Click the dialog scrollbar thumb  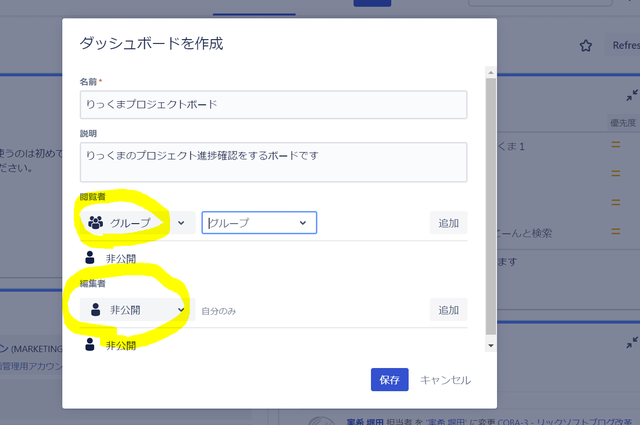click(x=491, y=206)
